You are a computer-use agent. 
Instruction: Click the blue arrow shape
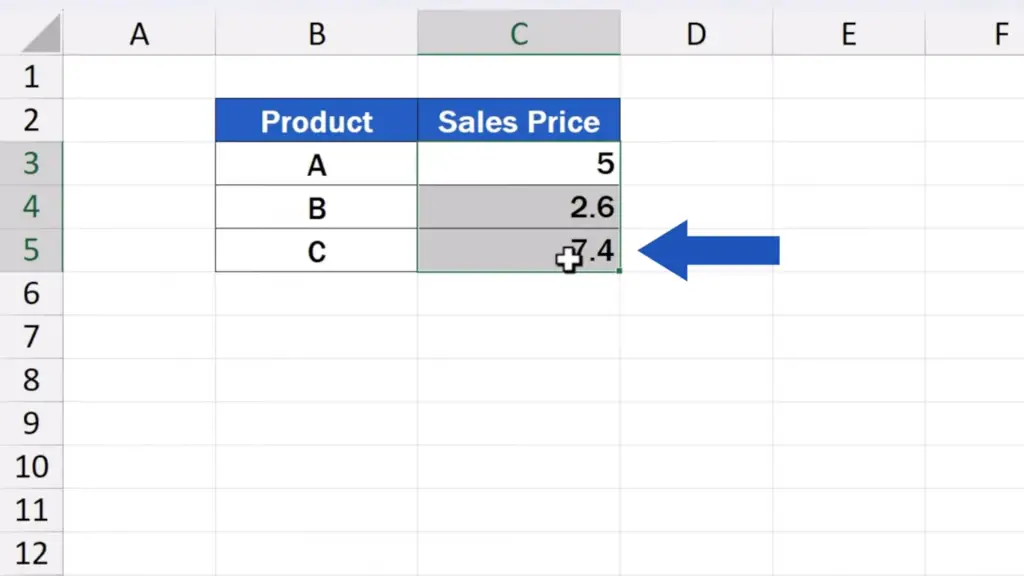(x=709, y=250)
